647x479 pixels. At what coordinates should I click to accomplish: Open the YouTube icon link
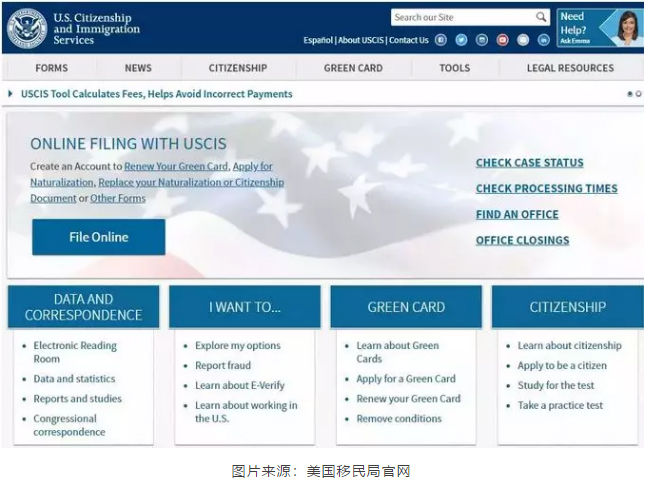pos(502,40)
